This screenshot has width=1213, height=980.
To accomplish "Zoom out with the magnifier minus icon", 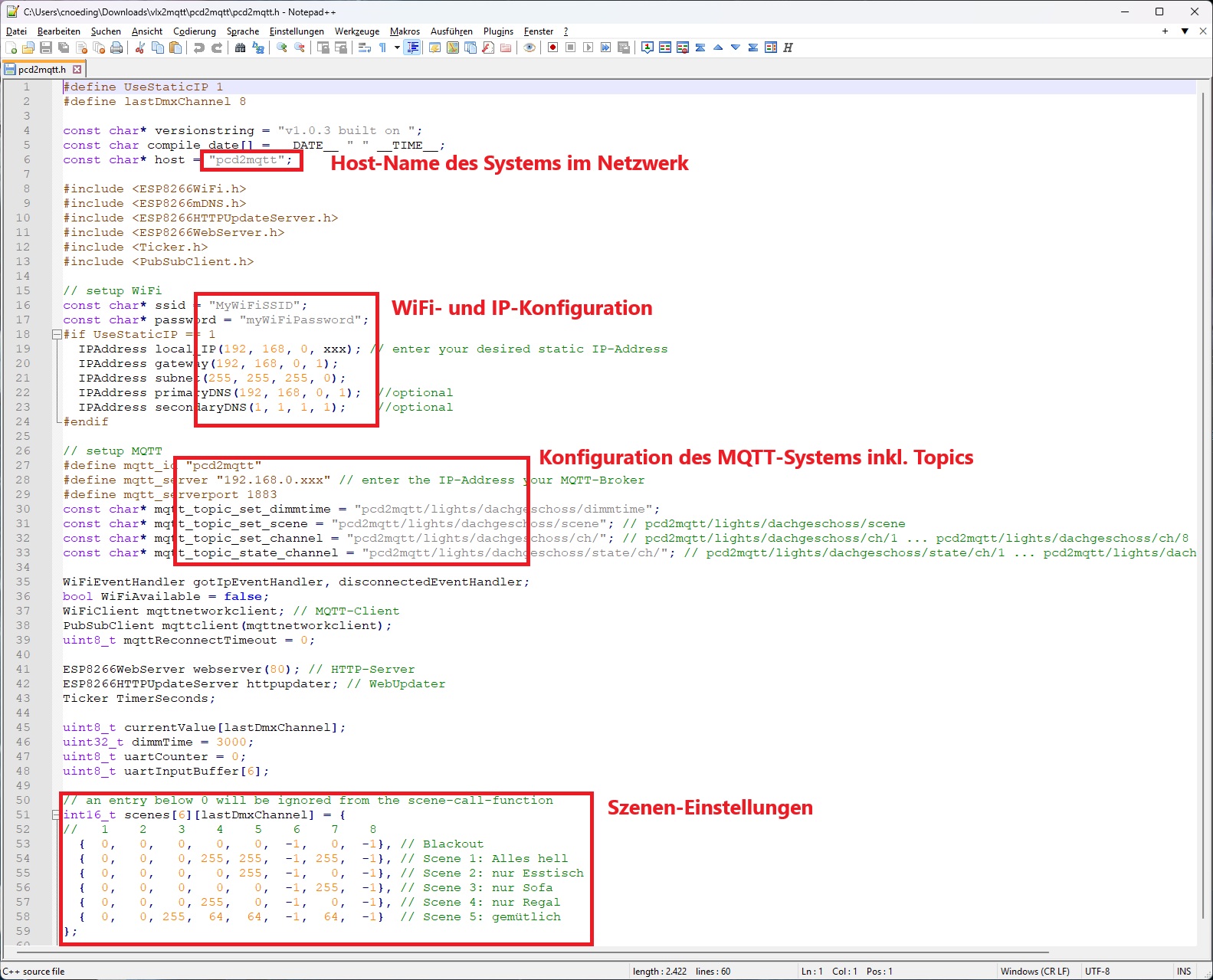I will click(x=300, y=48).
